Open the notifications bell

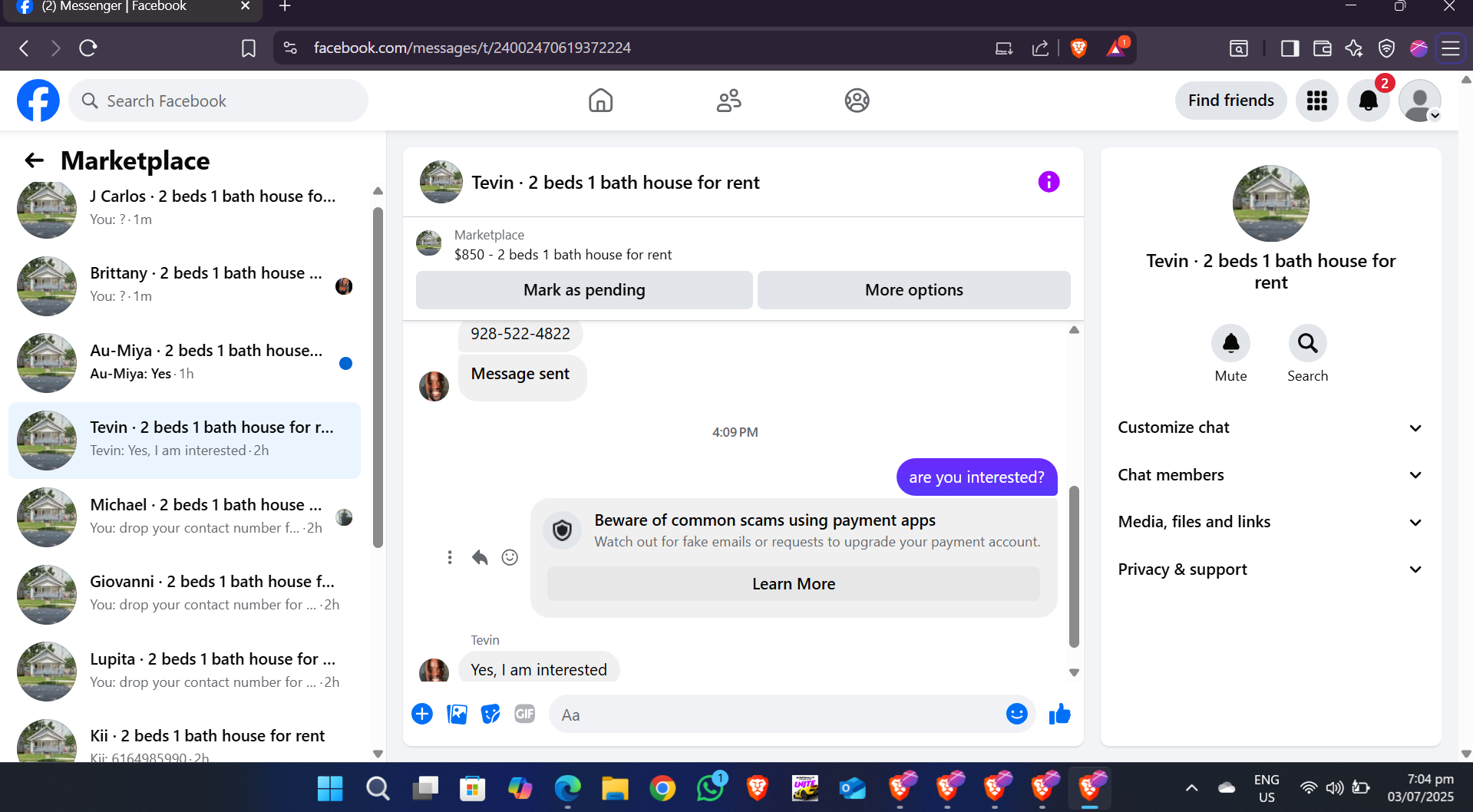pos(1369,101)
